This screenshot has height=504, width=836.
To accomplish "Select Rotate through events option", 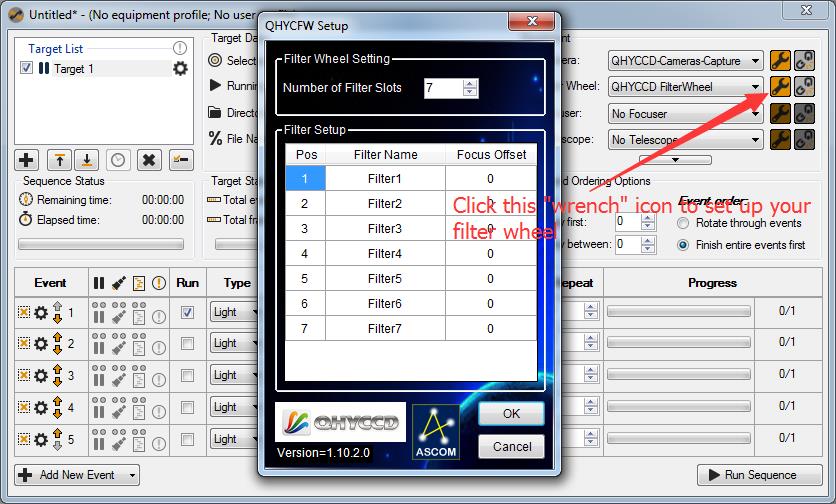I will (x=682, y=223).
